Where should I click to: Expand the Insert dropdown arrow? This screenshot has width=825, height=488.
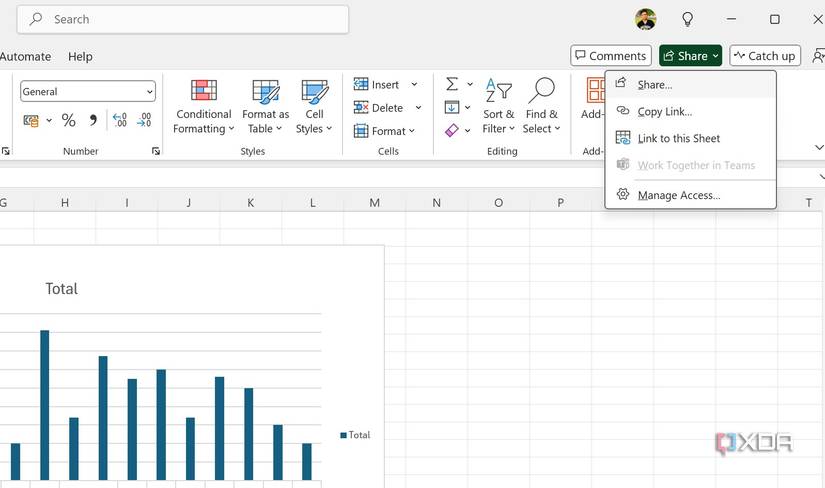pos(415,84)
